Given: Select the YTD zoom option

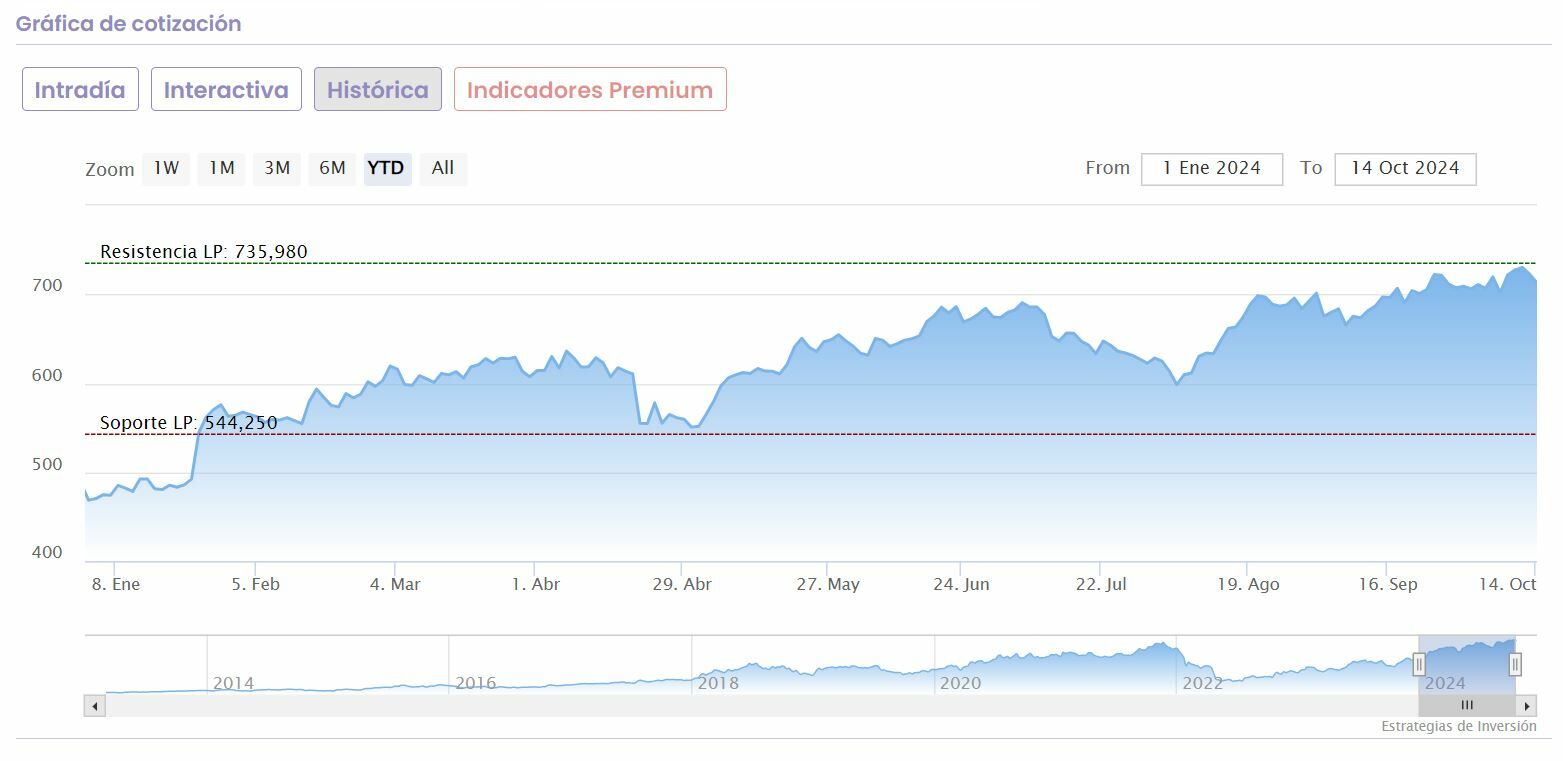Looking at the screenshot, I should [386, 168].
